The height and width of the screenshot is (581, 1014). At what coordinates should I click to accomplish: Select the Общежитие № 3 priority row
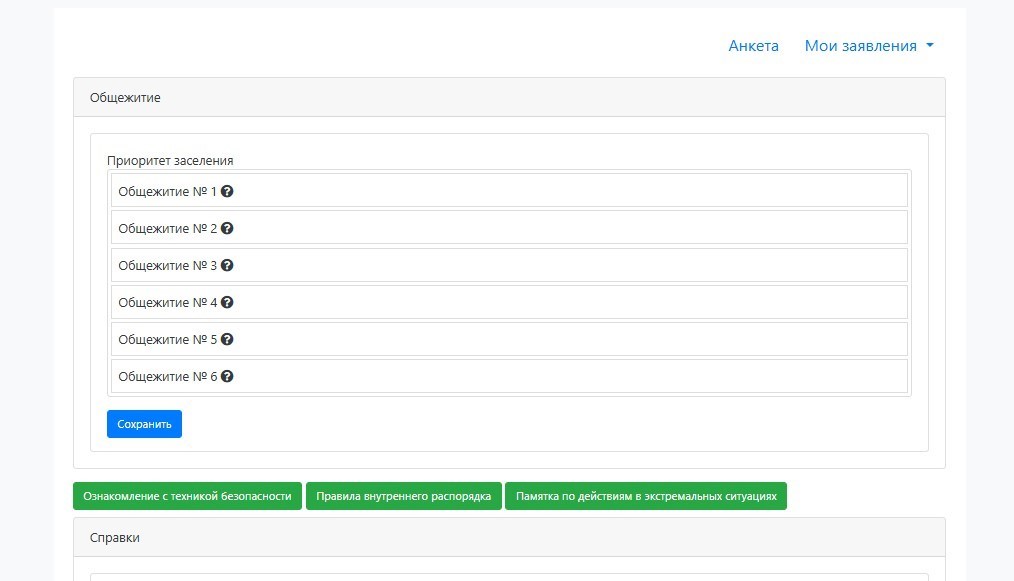(510, 265)
